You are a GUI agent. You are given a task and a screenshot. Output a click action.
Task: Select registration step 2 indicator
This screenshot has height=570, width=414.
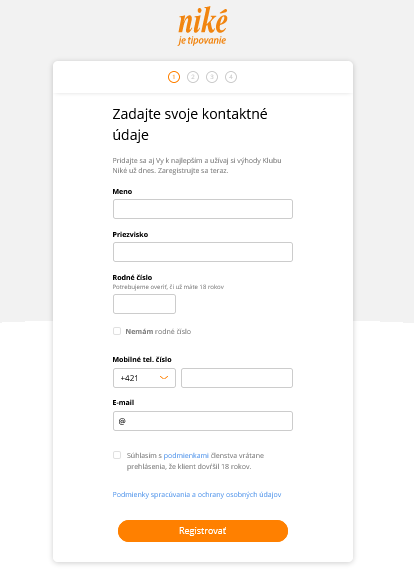pyautogui.click(x=193, y=77)
